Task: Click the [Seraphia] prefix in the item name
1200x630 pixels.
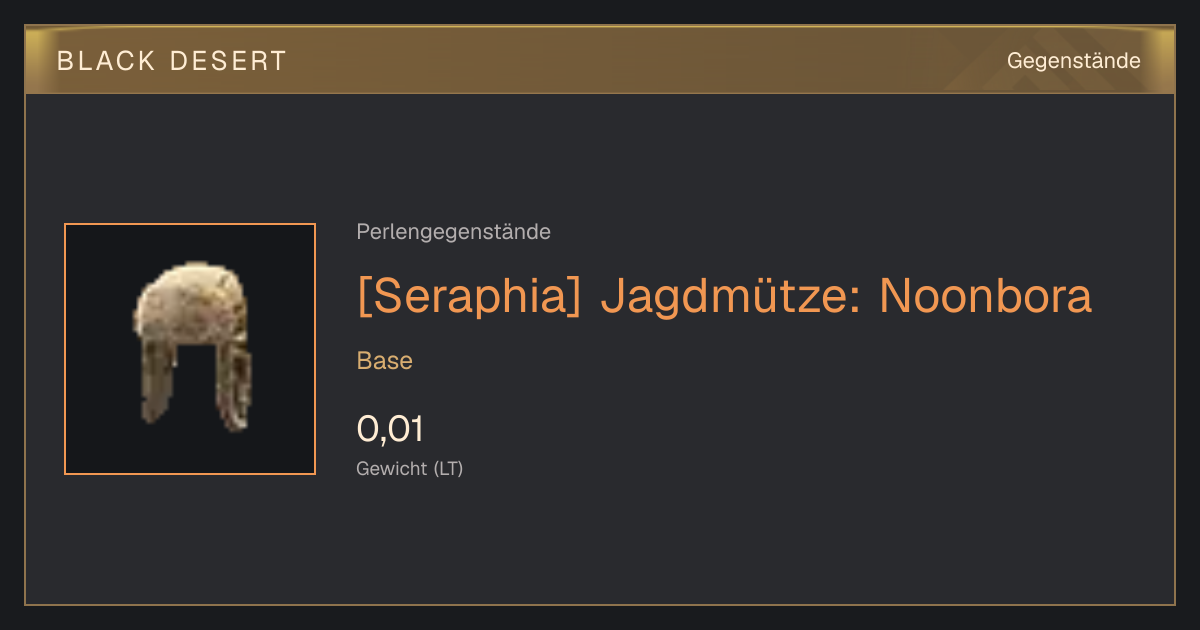Action: [x=469, y=297]
